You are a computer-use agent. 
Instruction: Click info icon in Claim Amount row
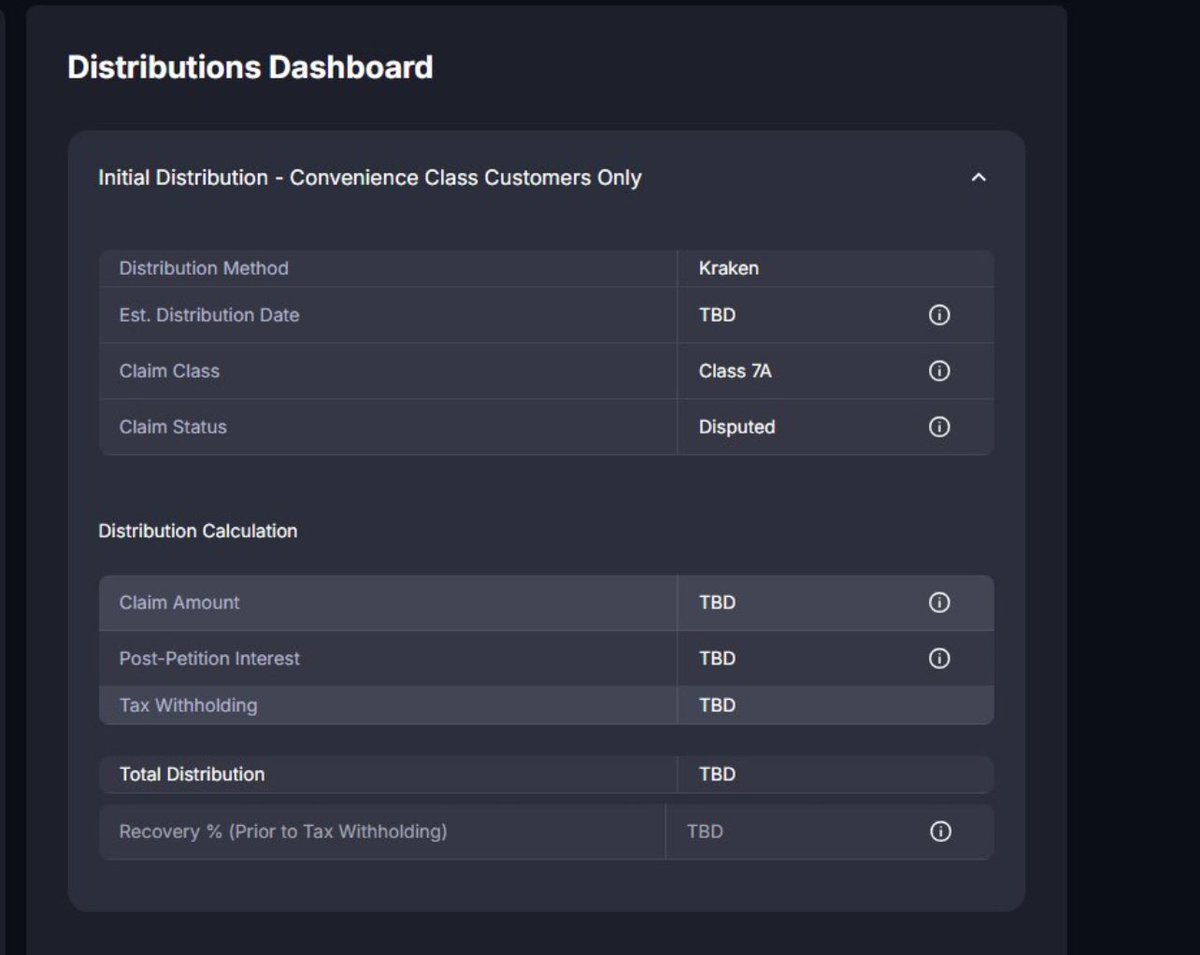pos(939,603)
